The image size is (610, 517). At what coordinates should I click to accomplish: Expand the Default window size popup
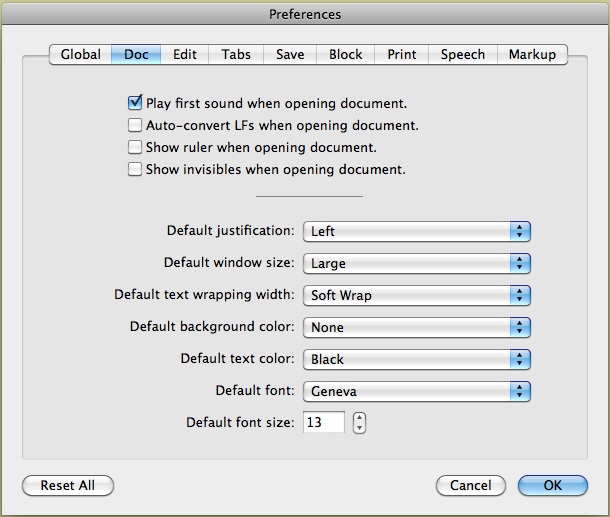coord(415,263)
